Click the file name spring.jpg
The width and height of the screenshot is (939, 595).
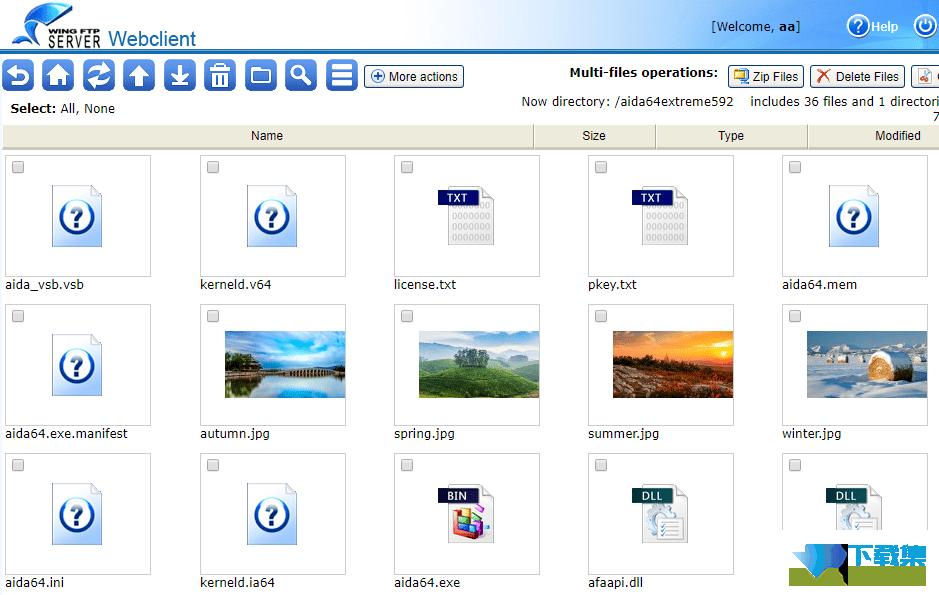point(424,434)
